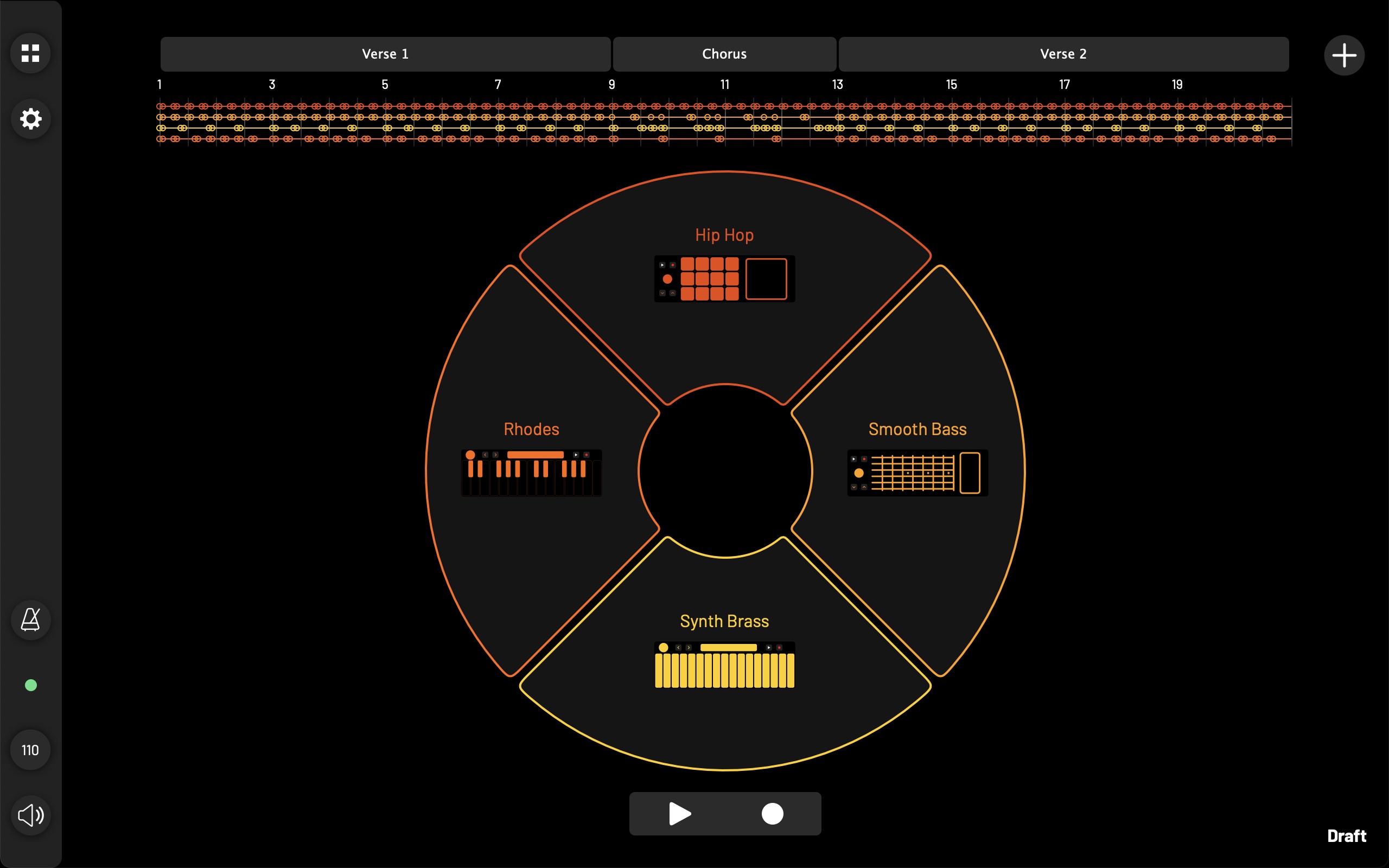The width and height of the screenshot is (1389, 868).
Task: Toggle the metronome
Action: pyautogui.click(x=30, y=620)
